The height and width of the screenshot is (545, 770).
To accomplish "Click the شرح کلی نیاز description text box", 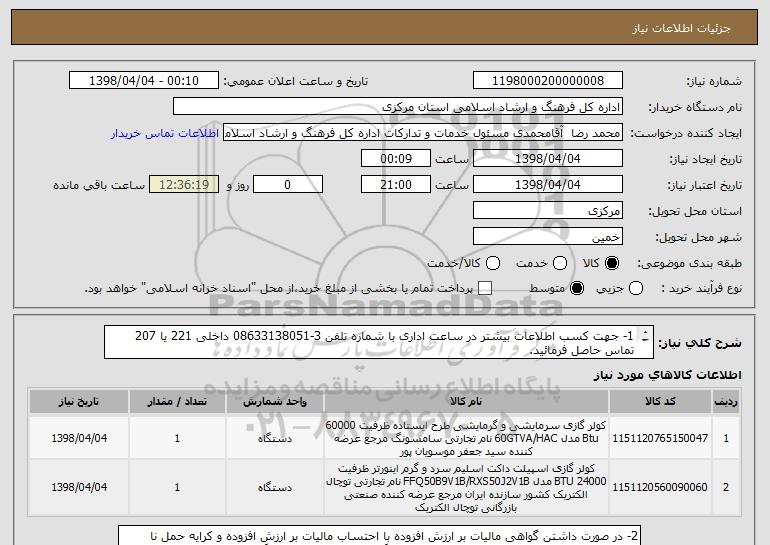I will (x=379, y=342).
